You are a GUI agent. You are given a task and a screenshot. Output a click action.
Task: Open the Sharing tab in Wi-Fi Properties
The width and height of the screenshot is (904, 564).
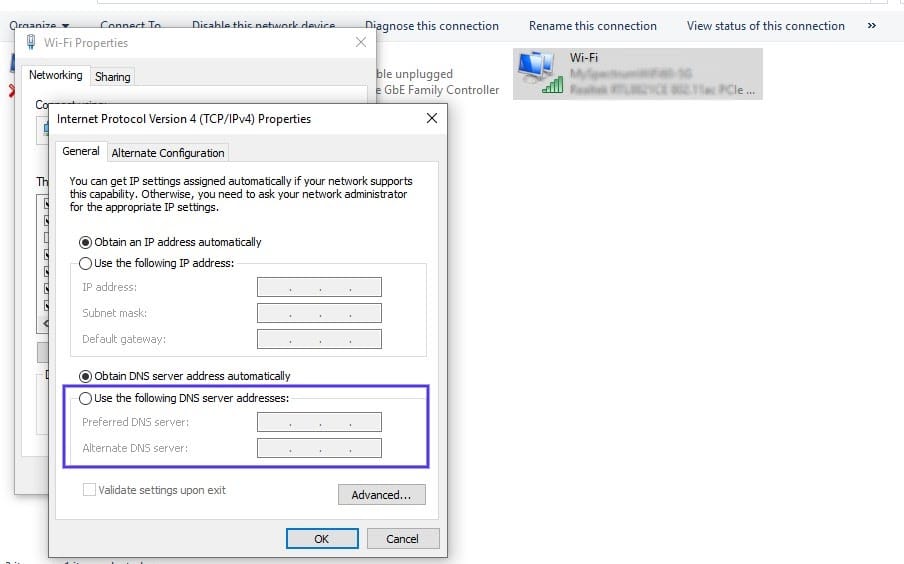(112, 77)
